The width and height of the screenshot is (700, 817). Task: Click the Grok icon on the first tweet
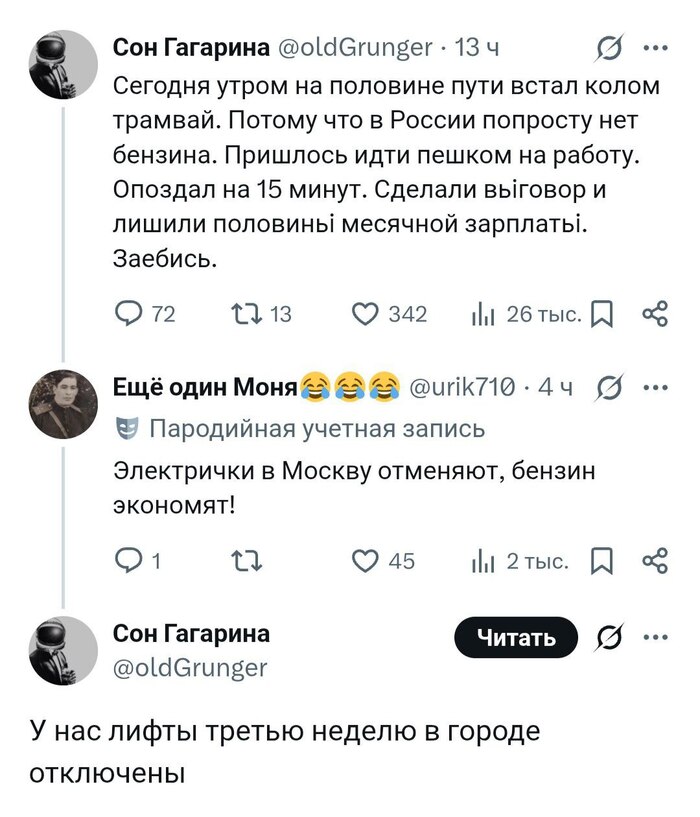coord(610,47)
